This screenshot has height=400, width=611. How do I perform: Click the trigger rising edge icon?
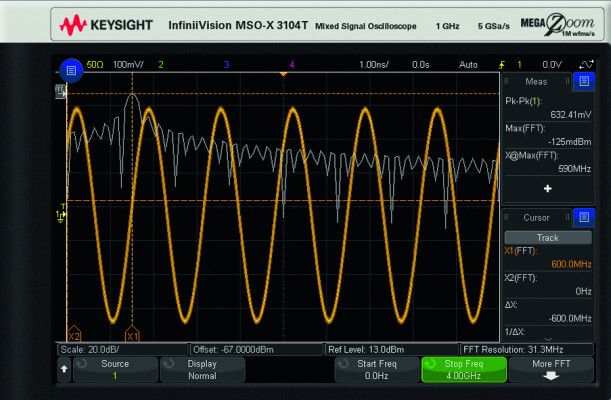[502, 65]
